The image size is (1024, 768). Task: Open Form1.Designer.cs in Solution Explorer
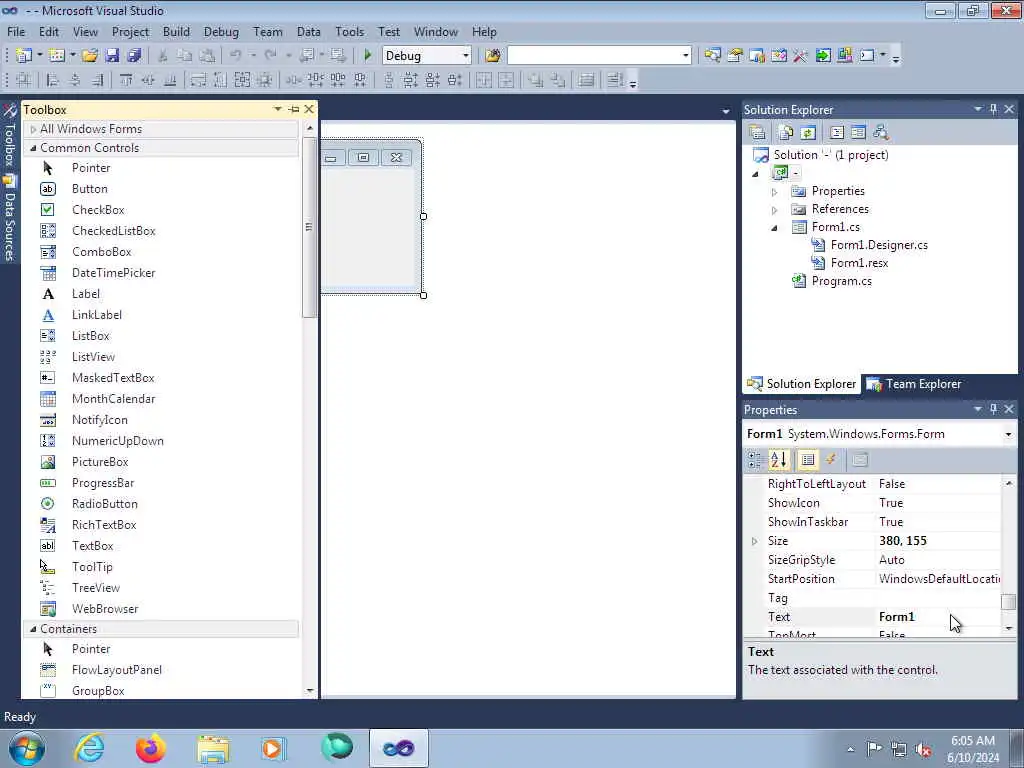click(x=879, y=245)
